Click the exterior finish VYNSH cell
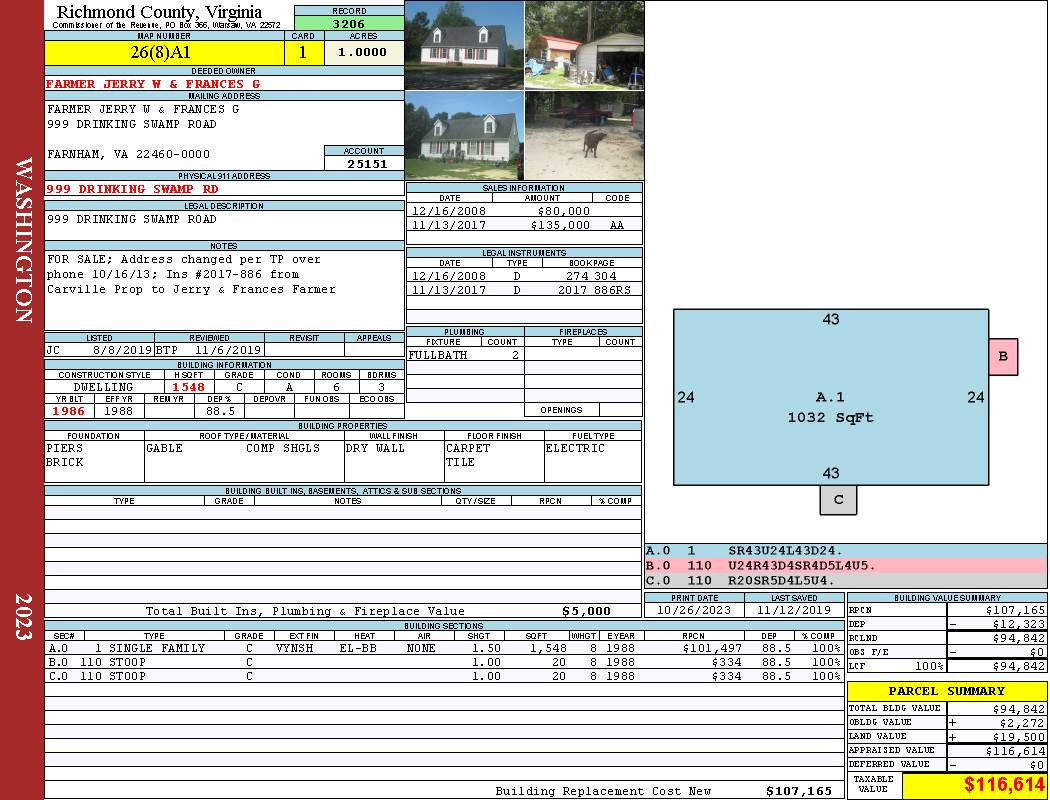 (295, 648)
